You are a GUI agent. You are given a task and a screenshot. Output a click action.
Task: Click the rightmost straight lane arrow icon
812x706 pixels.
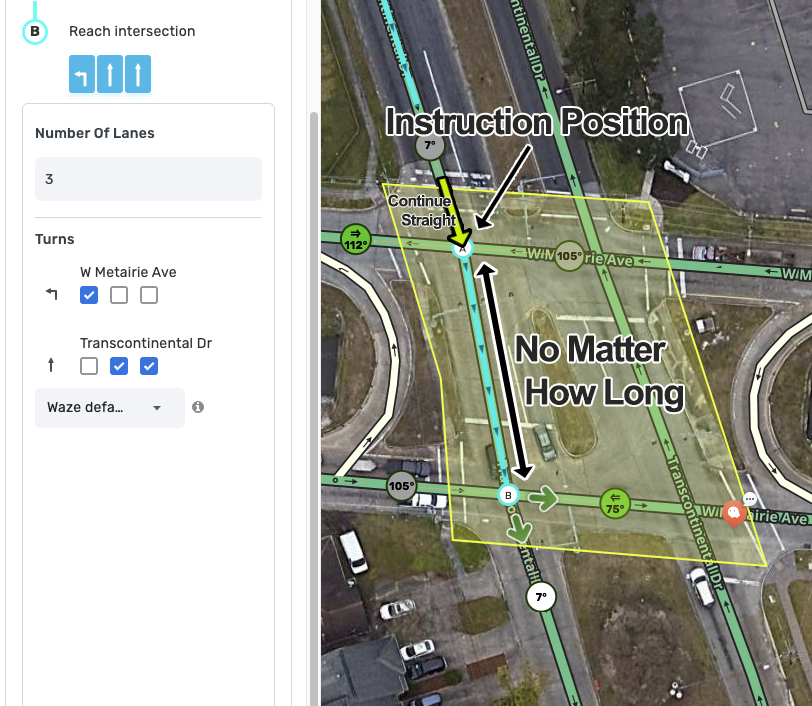click(138, 74)
